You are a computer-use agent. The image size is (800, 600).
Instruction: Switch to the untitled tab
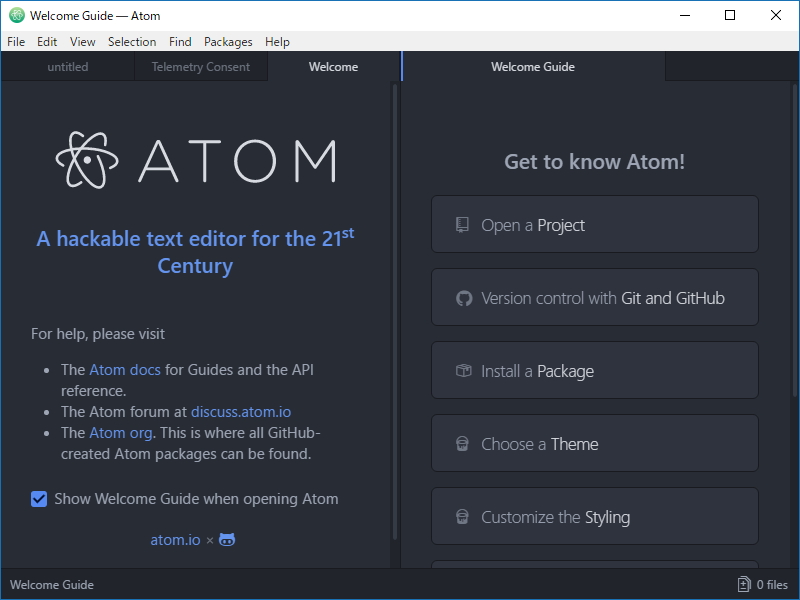tap(67, 67)
